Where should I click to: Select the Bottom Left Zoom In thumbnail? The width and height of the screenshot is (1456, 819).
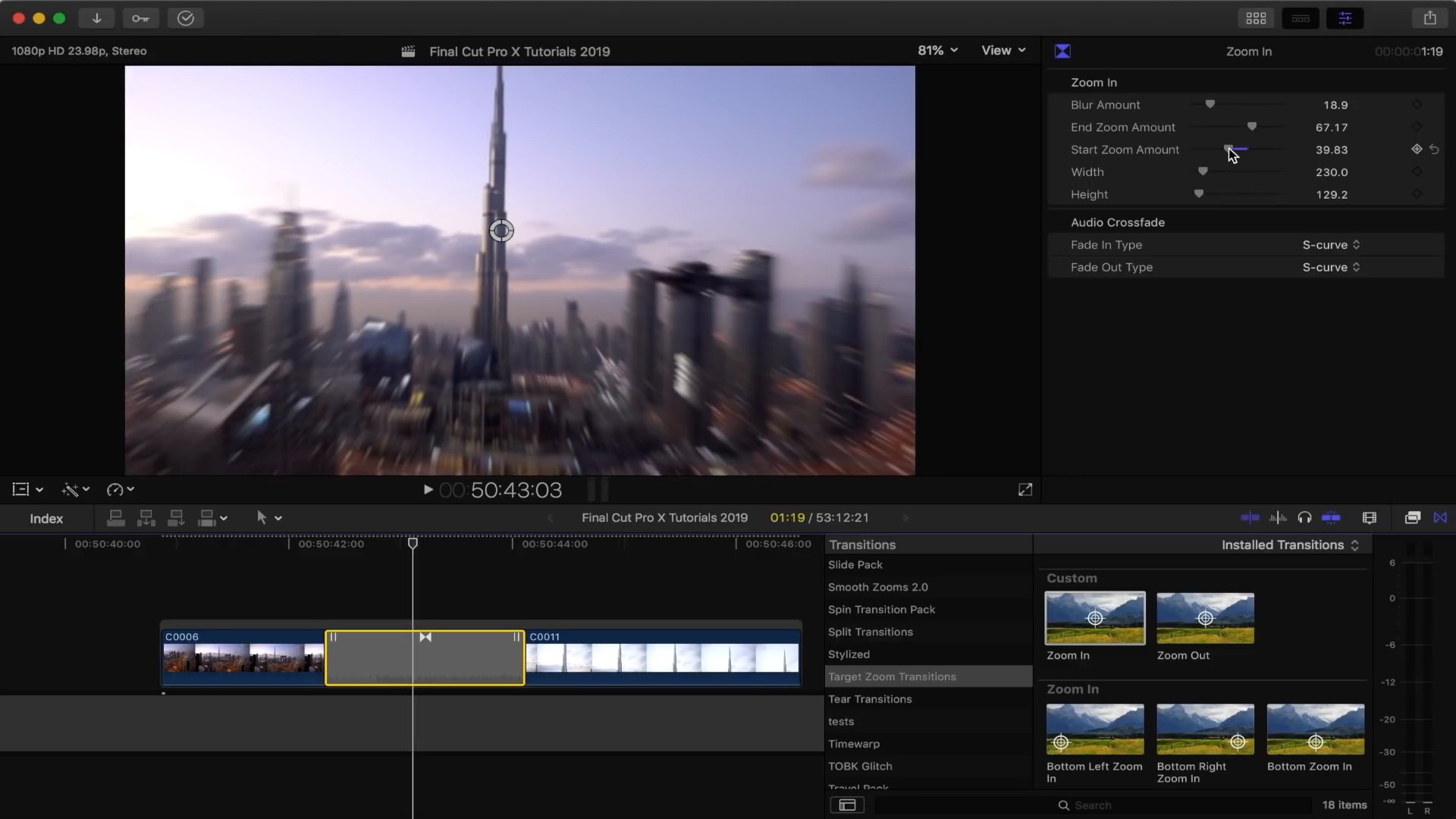pyautogui.click(x=1095, y=729)
